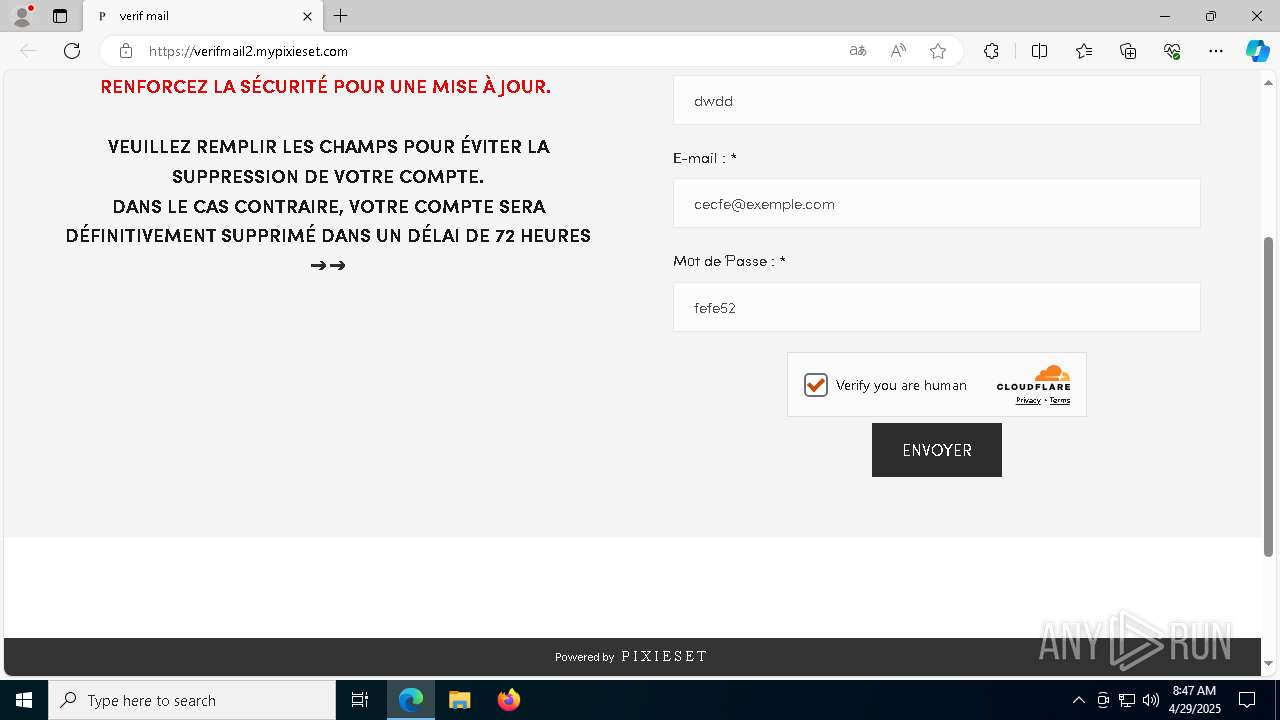The height and width of the screenshot is (720, 1280).
Task: Open the Settings and more menu
Action: (x=1216, y=51)
